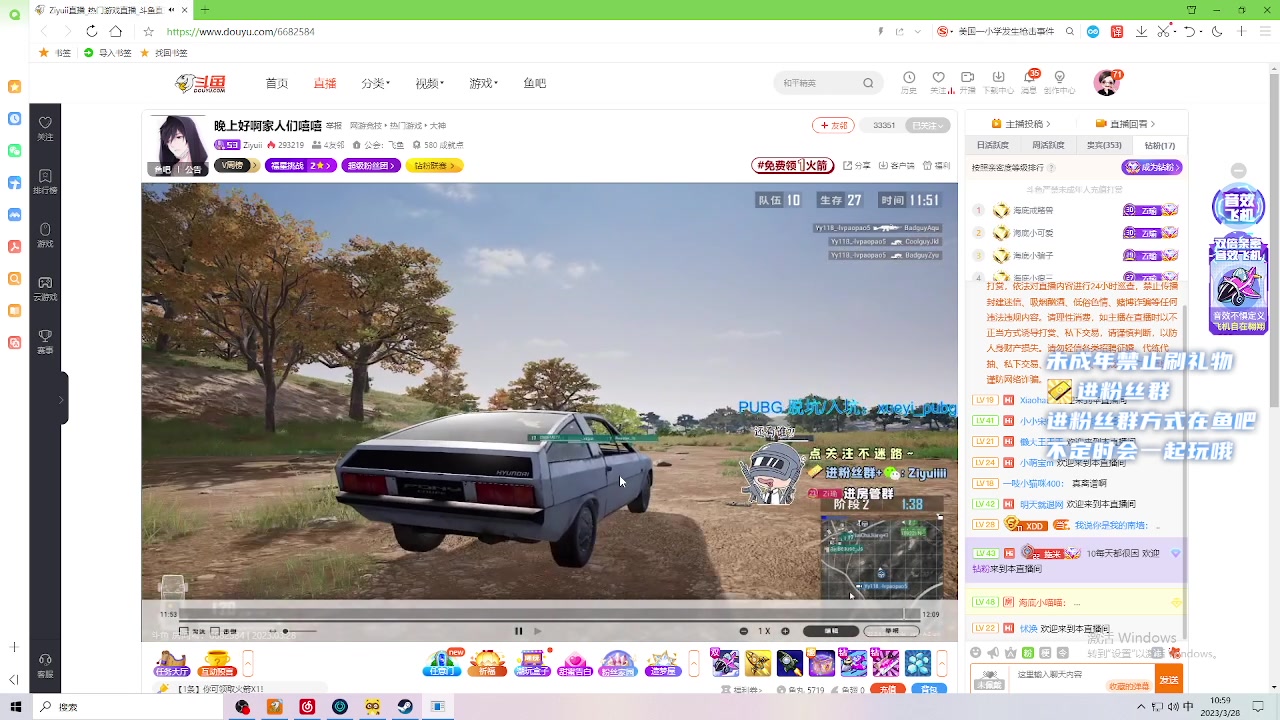Screen dimensions: 1280x720
Task: Open 任务大厅 activity icon
Action: [172, 664]
